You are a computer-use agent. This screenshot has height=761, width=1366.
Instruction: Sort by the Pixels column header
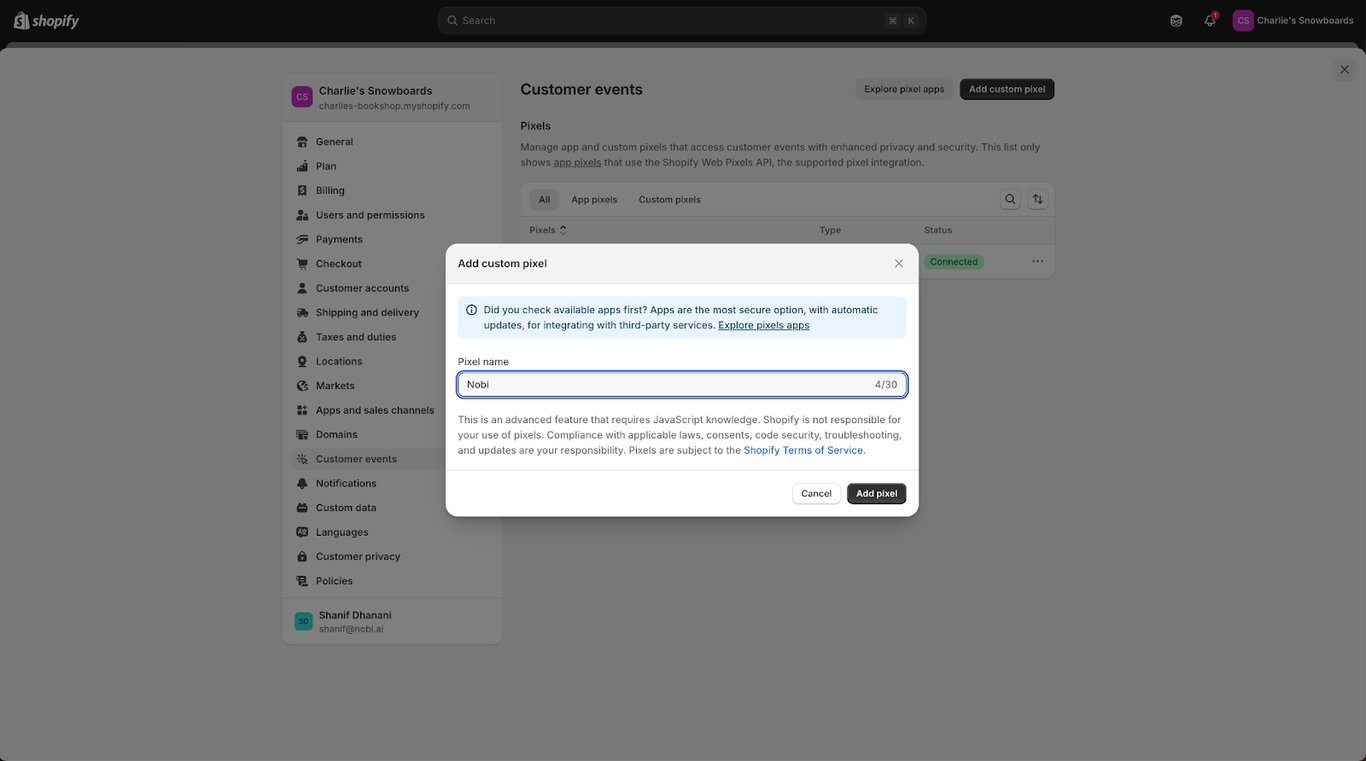[548, 230]
